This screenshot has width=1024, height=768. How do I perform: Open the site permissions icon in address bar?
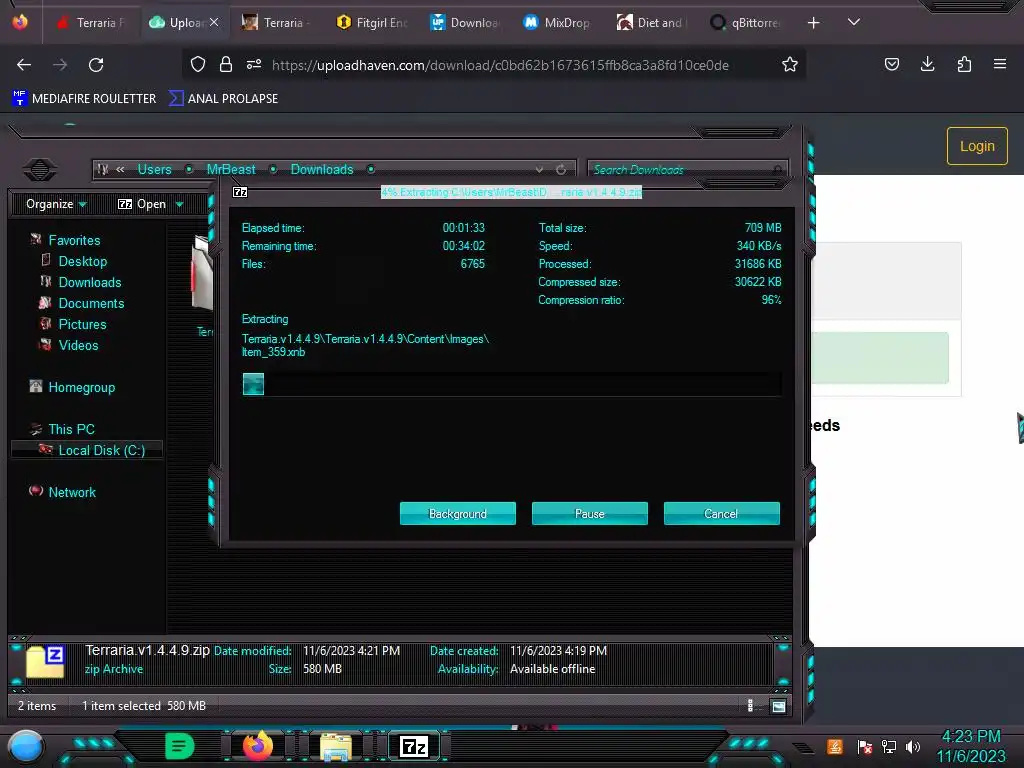pos(254,64)
